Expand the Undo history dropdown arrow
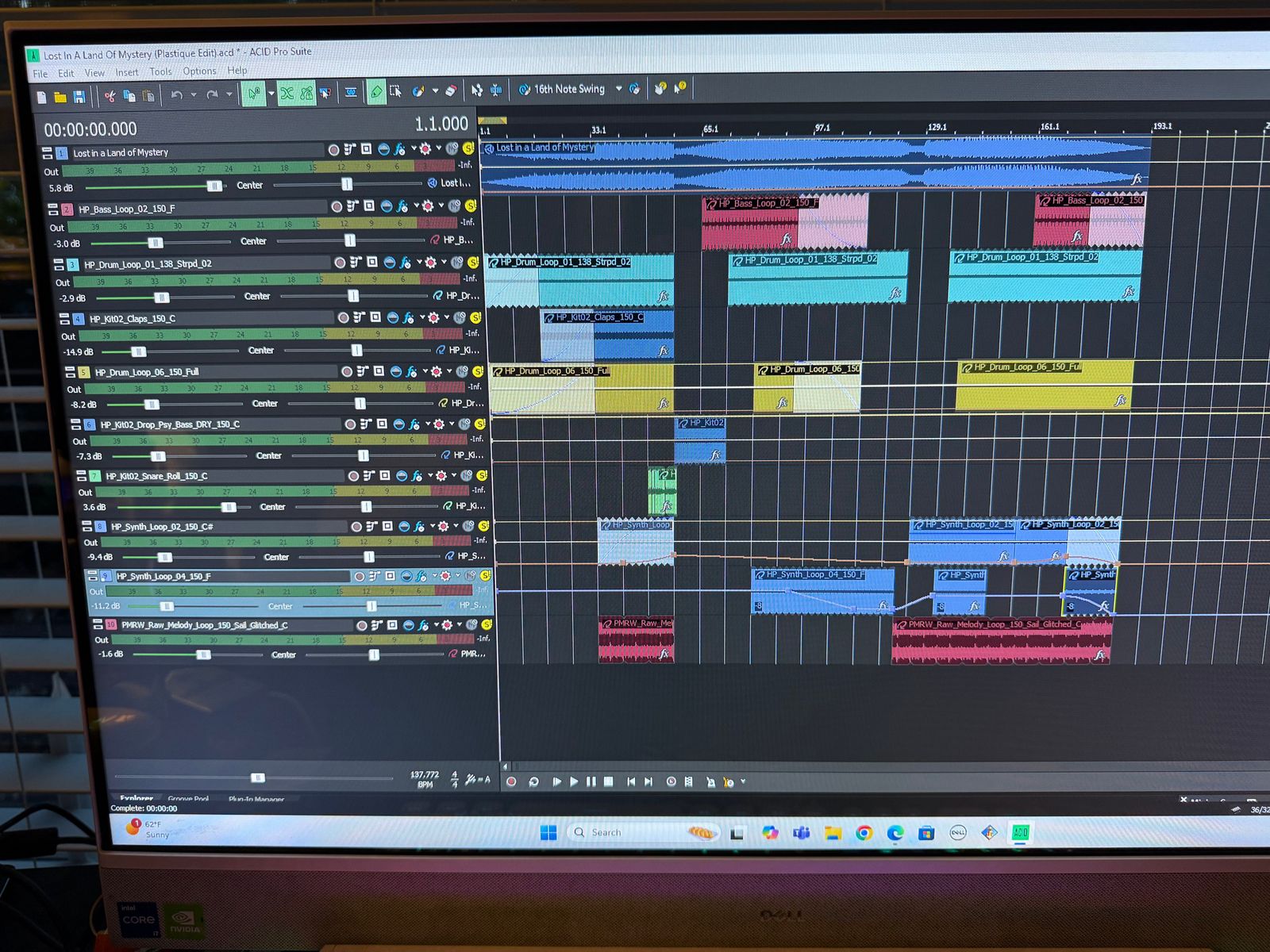The image size is (1270, 952). (194, 95)
